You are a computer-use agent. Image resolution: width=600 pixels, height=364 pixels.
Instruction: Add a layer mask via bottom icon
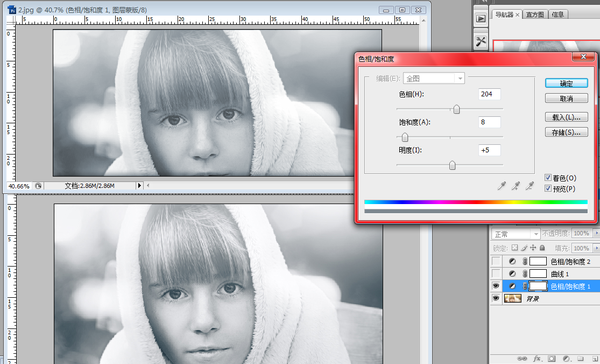tap(551, 359)
